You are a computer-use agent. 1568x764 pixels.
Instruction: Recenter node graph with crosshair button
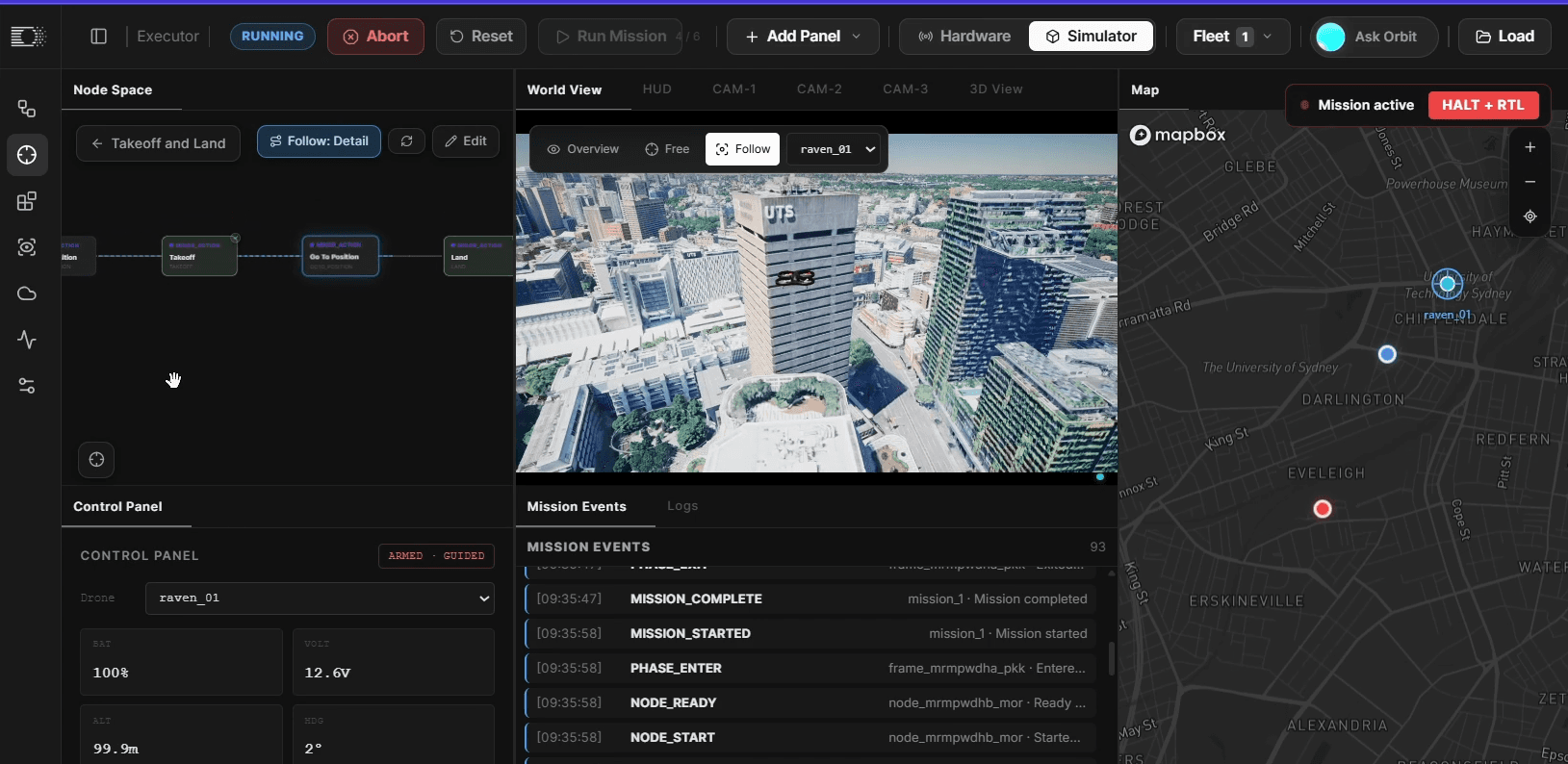[96, 460]
